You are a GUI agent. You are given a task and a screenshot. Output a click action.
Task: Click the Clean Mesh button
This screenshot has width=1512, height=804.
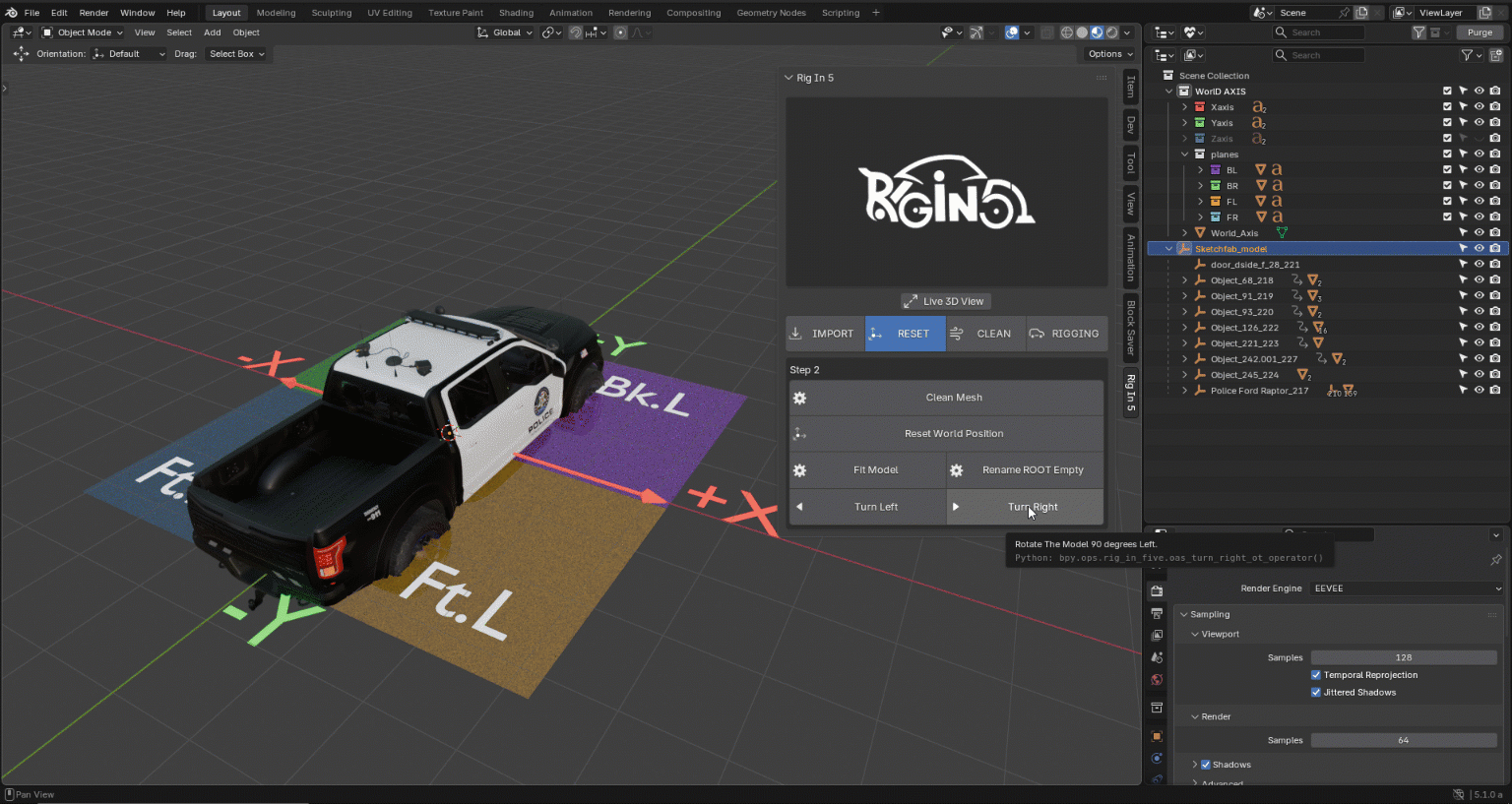(946, 398)
